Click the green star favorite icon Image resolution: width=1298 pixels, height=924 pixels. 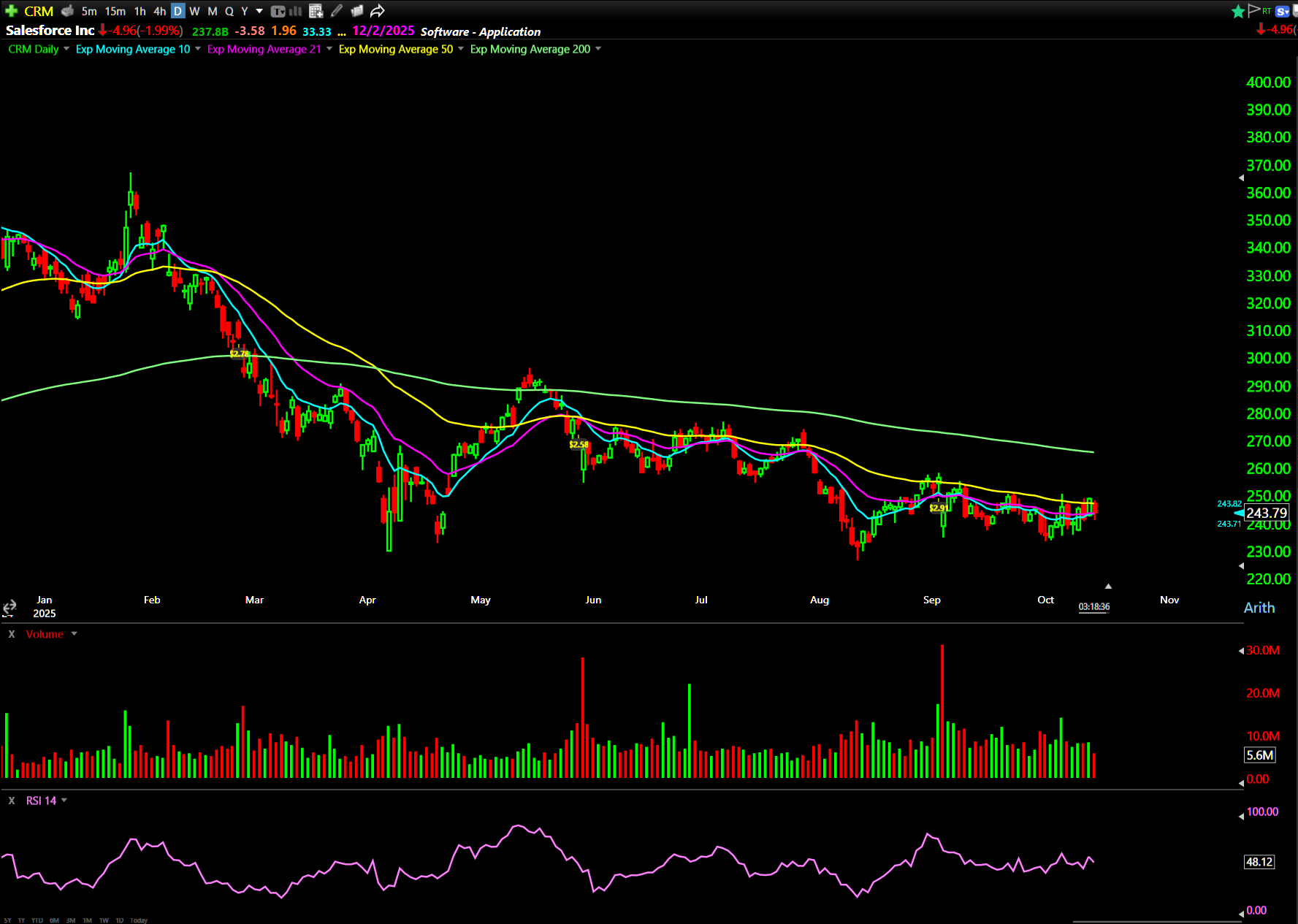1237,11
